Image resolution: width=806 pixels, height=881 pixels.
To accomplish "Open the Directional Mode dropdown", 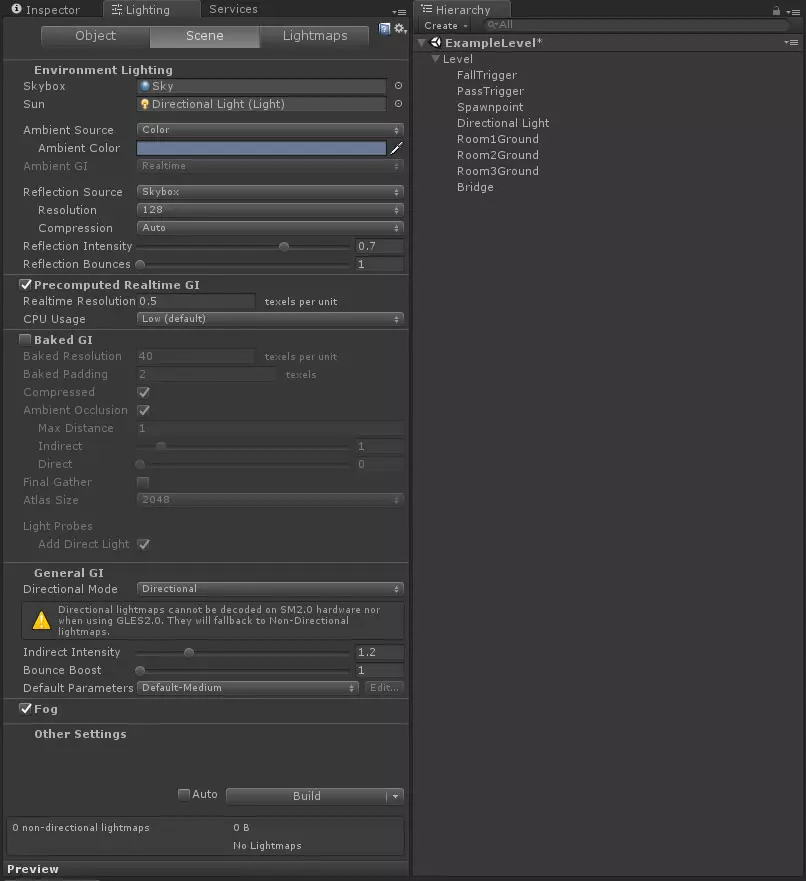I will coord(270,589).
